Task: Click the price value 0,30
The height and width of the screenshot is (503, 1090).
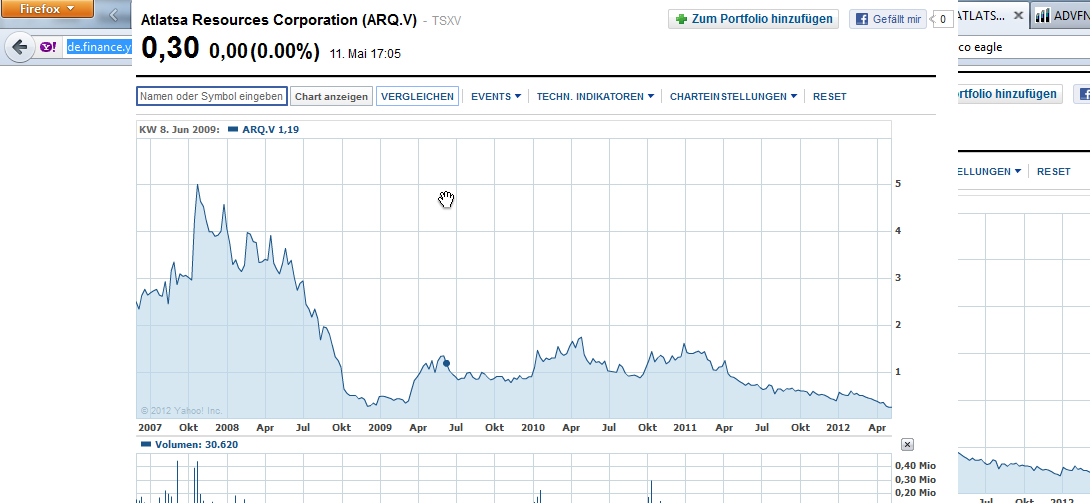Action: (170, 48)
